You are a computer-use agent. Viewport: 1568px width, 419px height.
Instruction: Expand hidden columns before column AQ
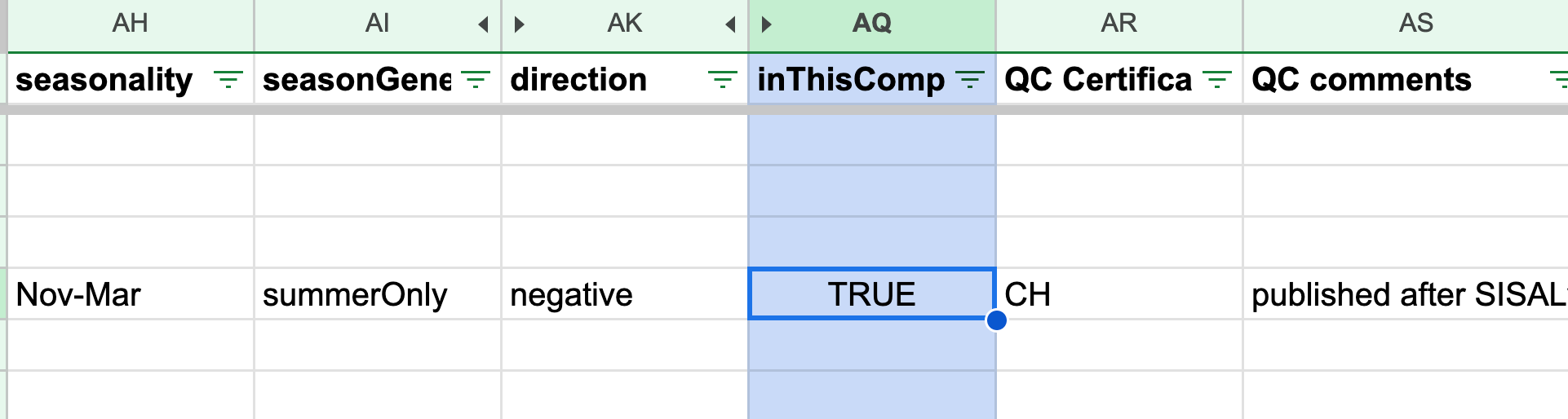[766, 24]
